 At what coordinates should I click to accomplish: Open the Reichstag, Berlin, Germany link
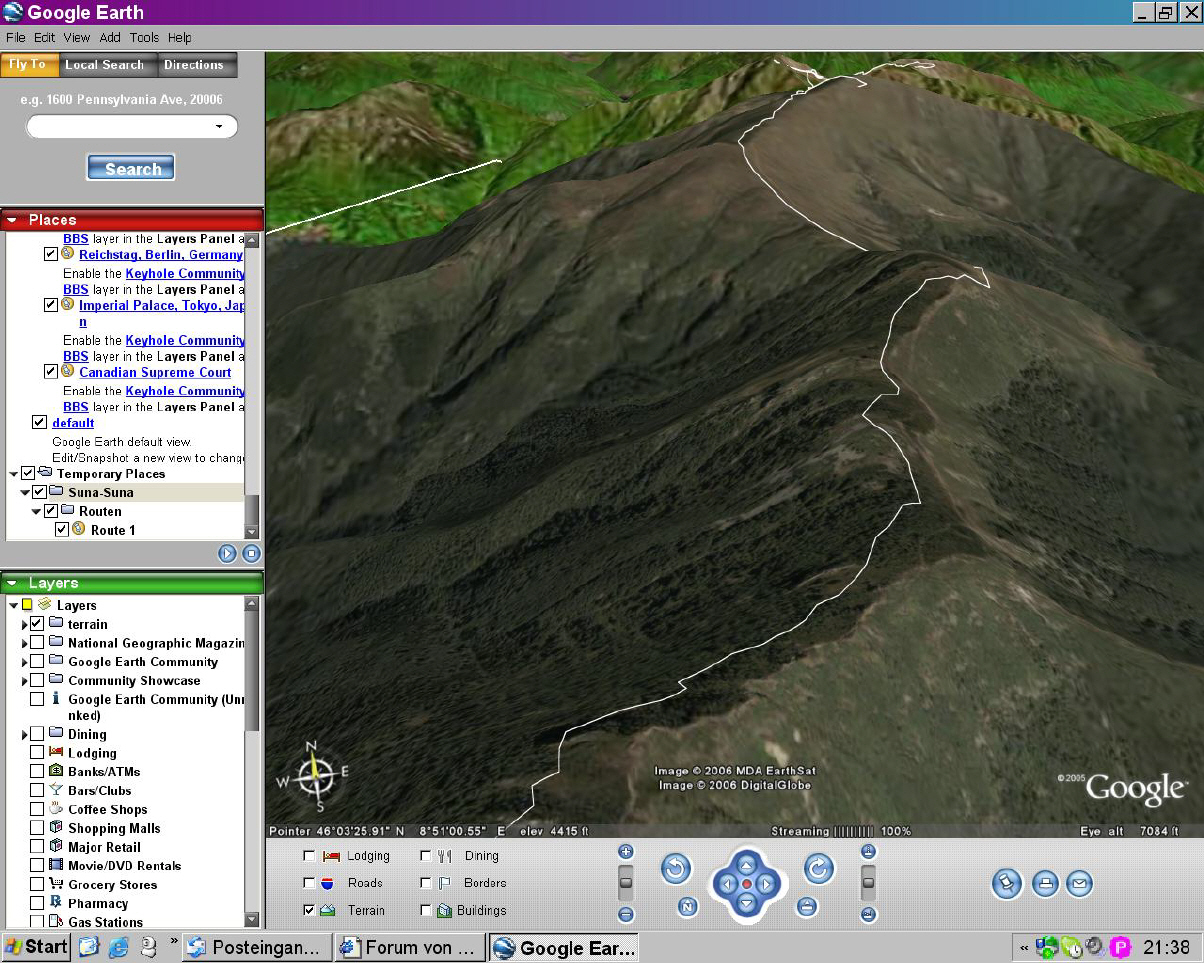(x=161, y=255)
